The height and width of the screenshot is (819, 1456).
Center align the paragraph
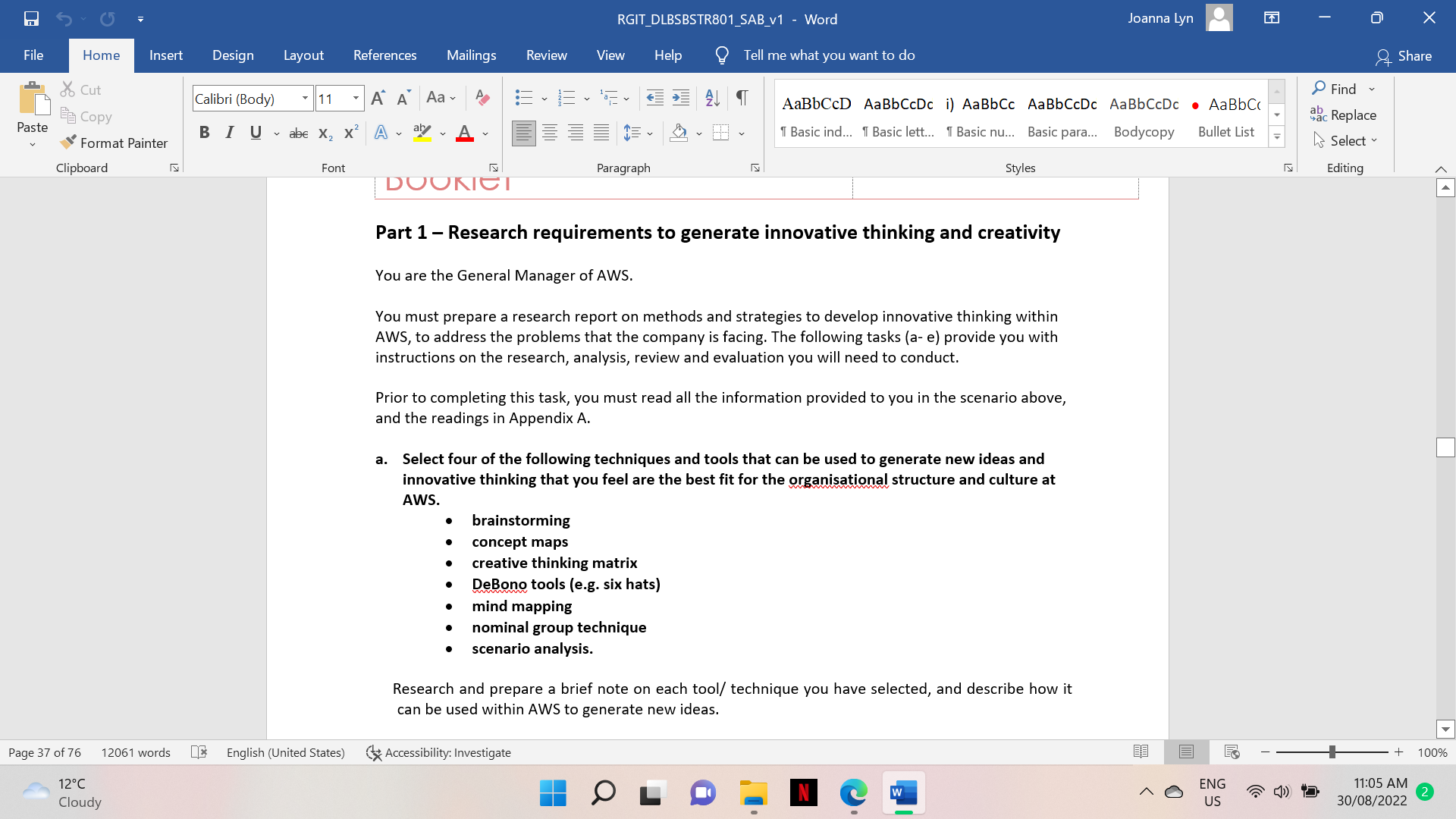pyautogui.click(x=550, y=133)
